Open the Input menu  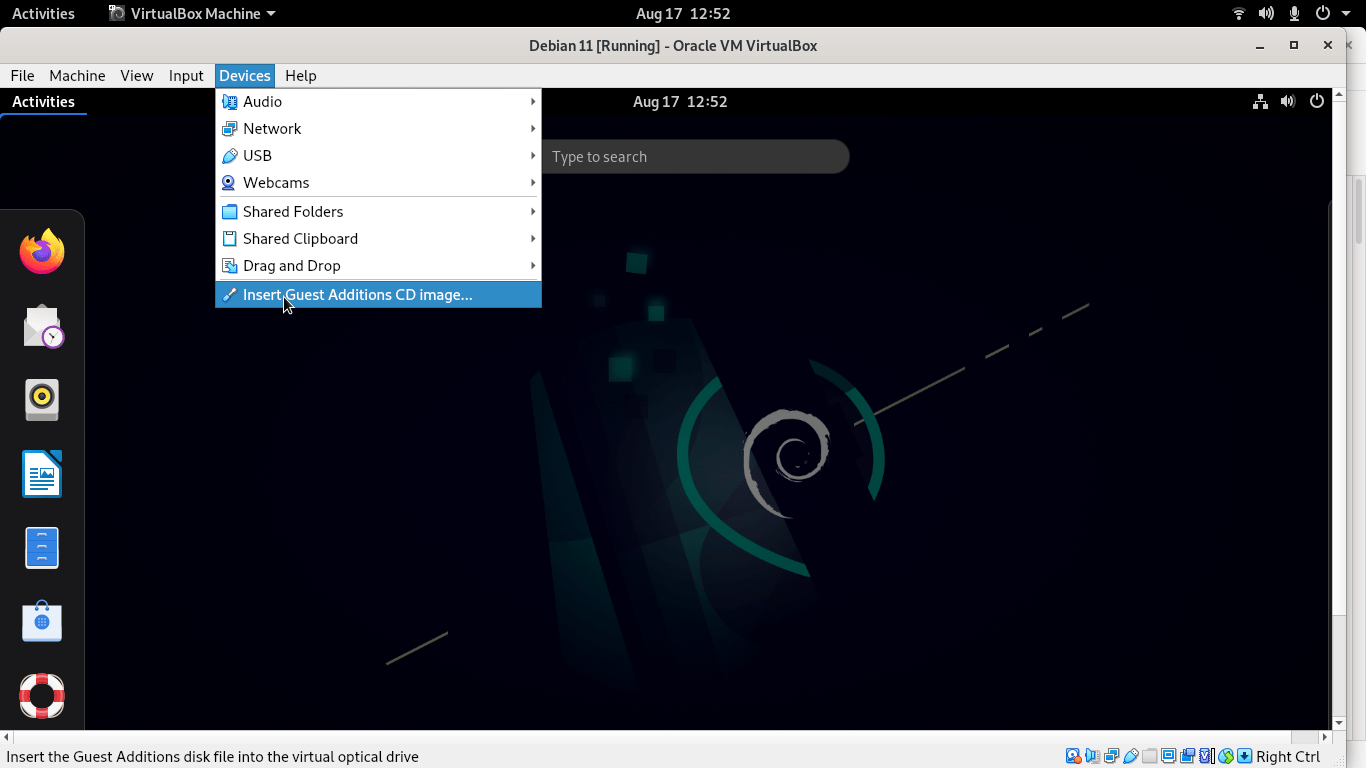pos(186,75)
